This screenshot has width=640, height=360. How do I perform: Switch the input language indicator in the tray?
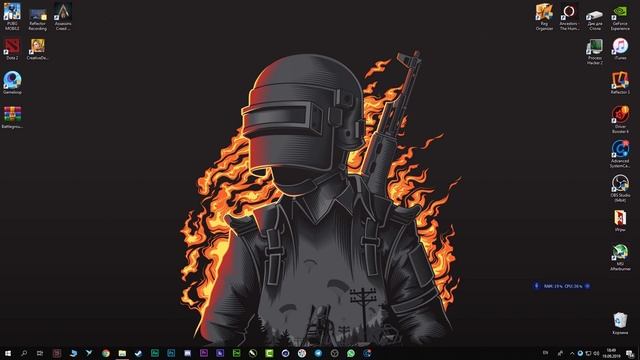coord(545,353)
